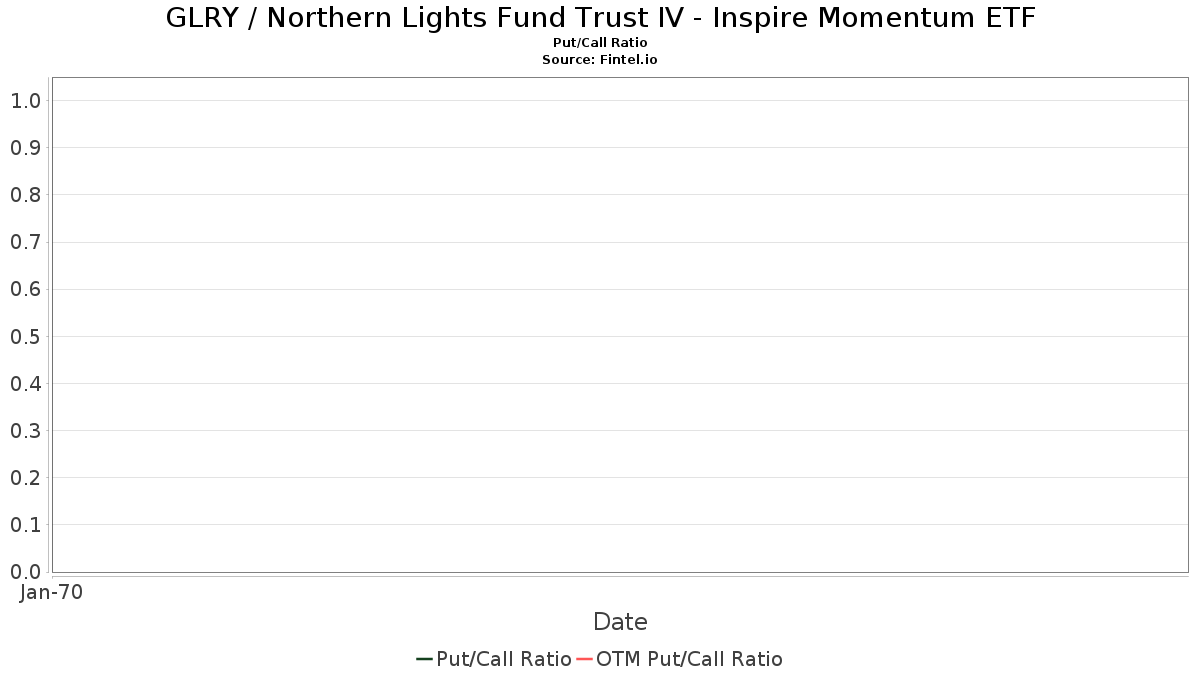The width and height of the screenshot is (1200, 675).
Task: Click the 0.9 y-axis tick label
Action: tap(25, 148)
